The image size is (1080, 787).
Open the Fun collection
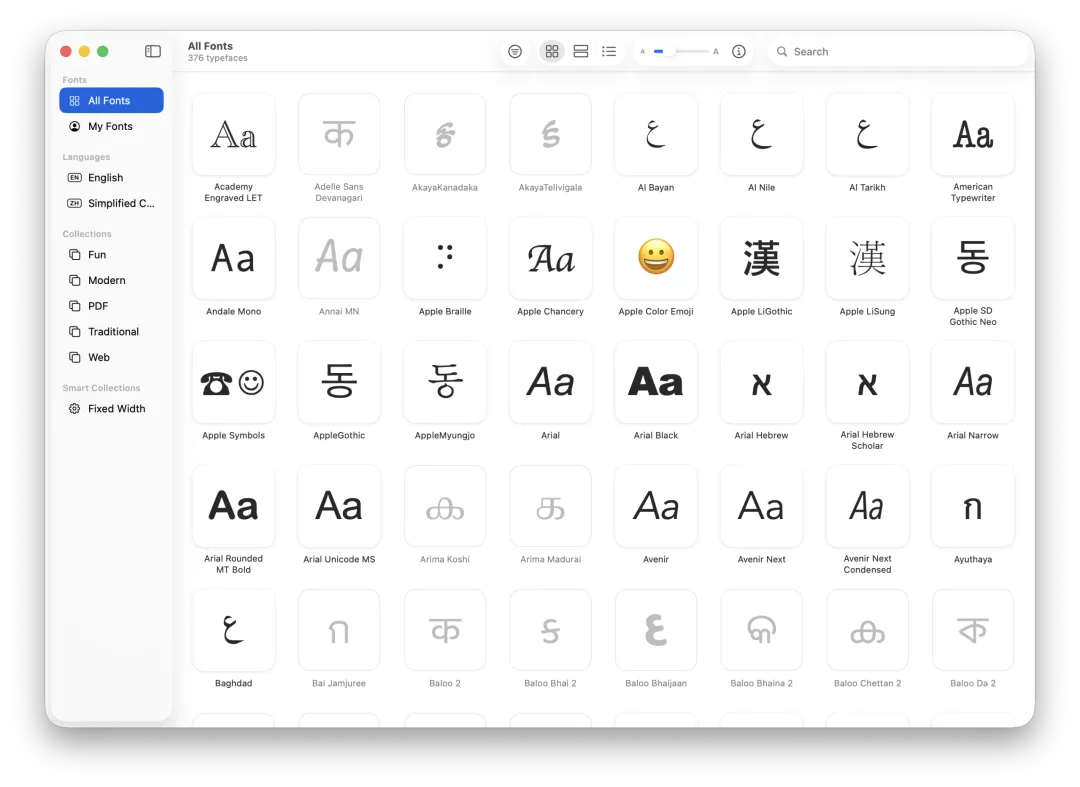pos(112,255)
